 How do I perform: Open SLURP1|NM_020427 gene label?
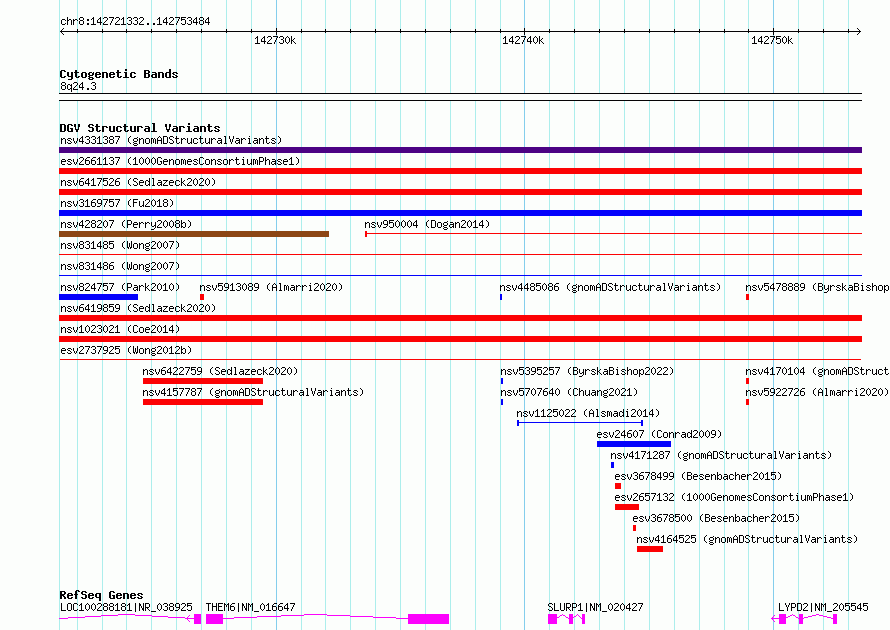point(595,607)
